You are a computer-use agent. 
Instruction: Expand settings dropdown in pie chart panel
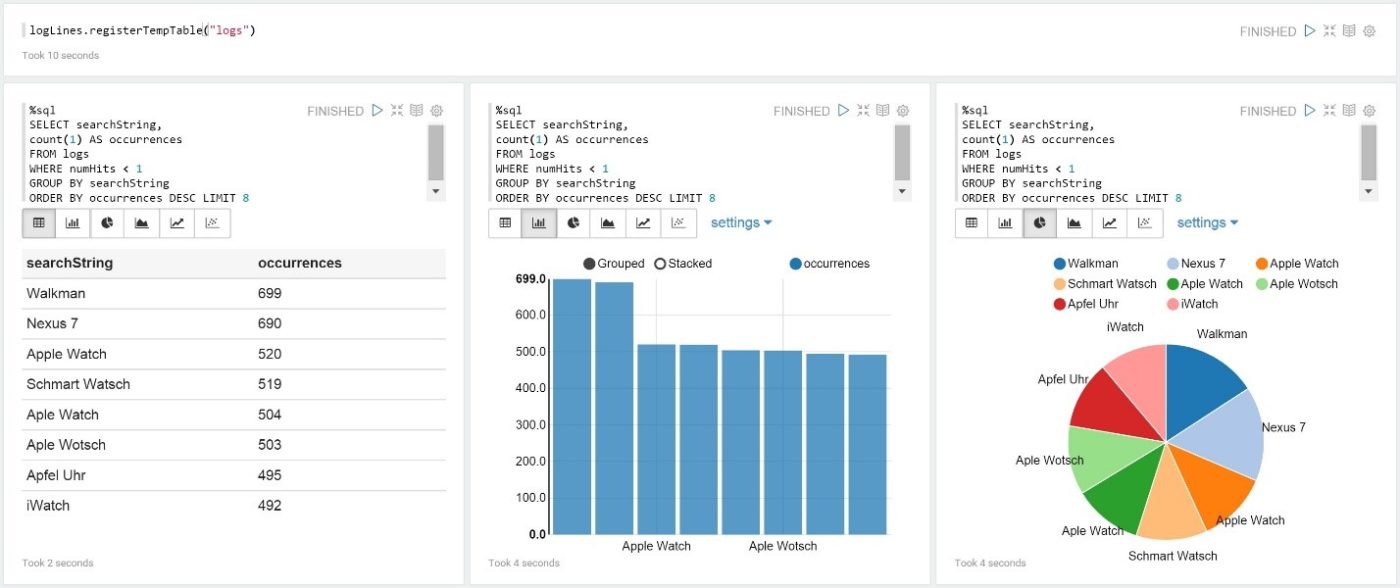pyautogui.click(x=1207, y=223)
